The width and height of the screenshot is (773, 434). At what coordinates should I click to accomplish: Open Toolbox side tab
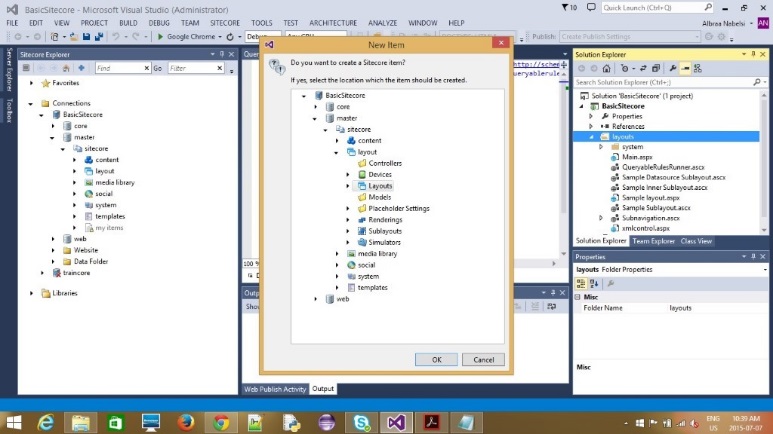9,109
